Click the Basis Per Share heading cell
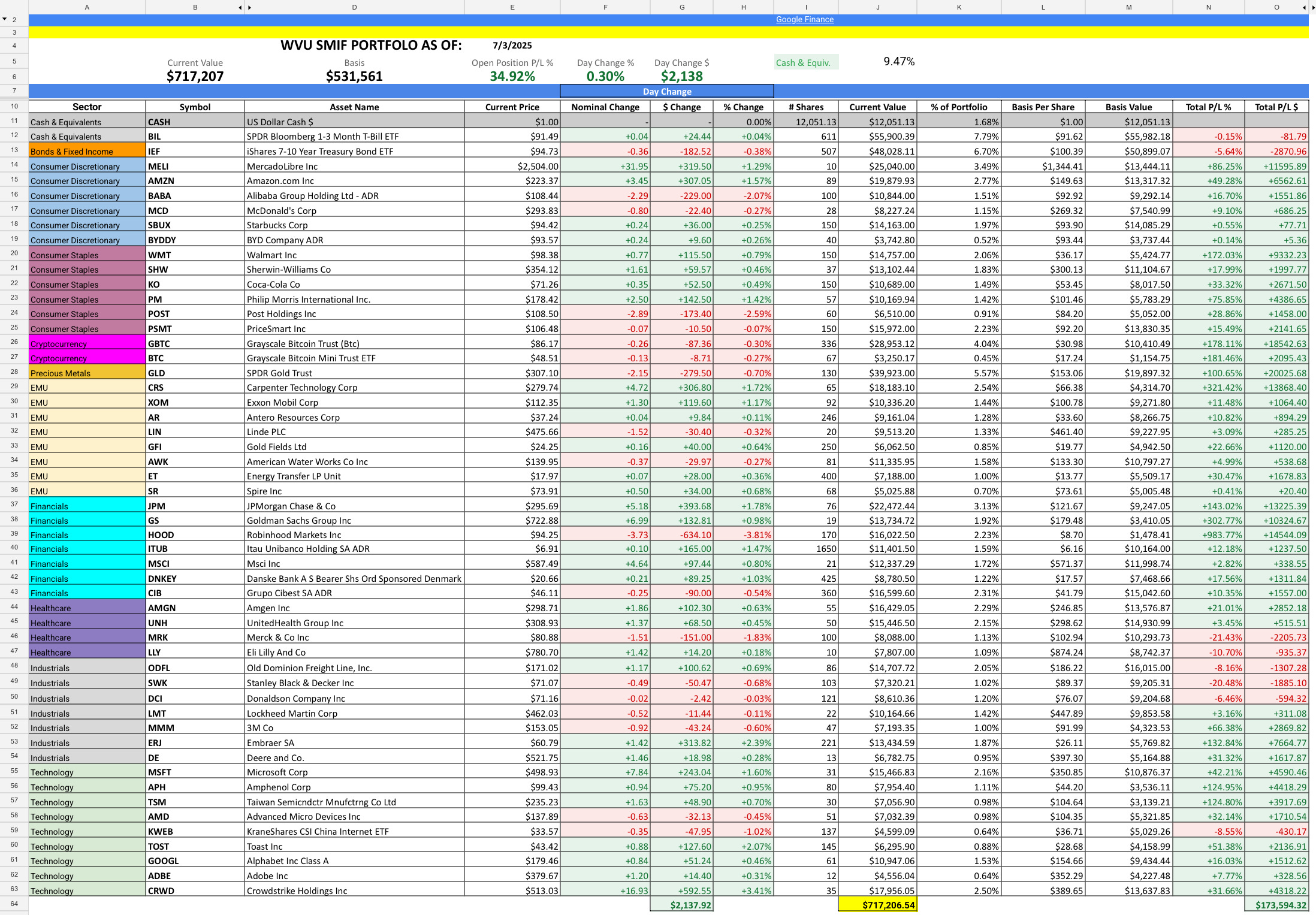This screenshot has height=915, width=1316. click(x=1043, y=107)
